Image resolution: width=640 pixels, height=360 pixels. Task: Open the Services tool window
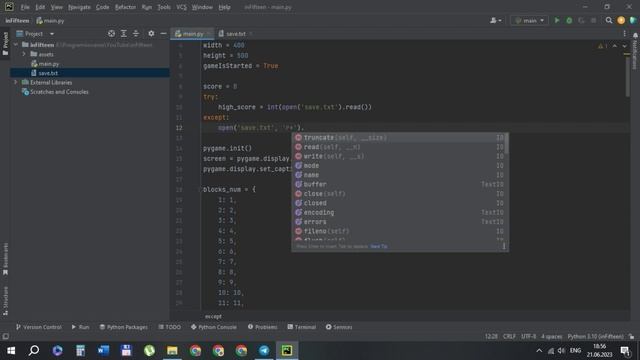point(339,327)
